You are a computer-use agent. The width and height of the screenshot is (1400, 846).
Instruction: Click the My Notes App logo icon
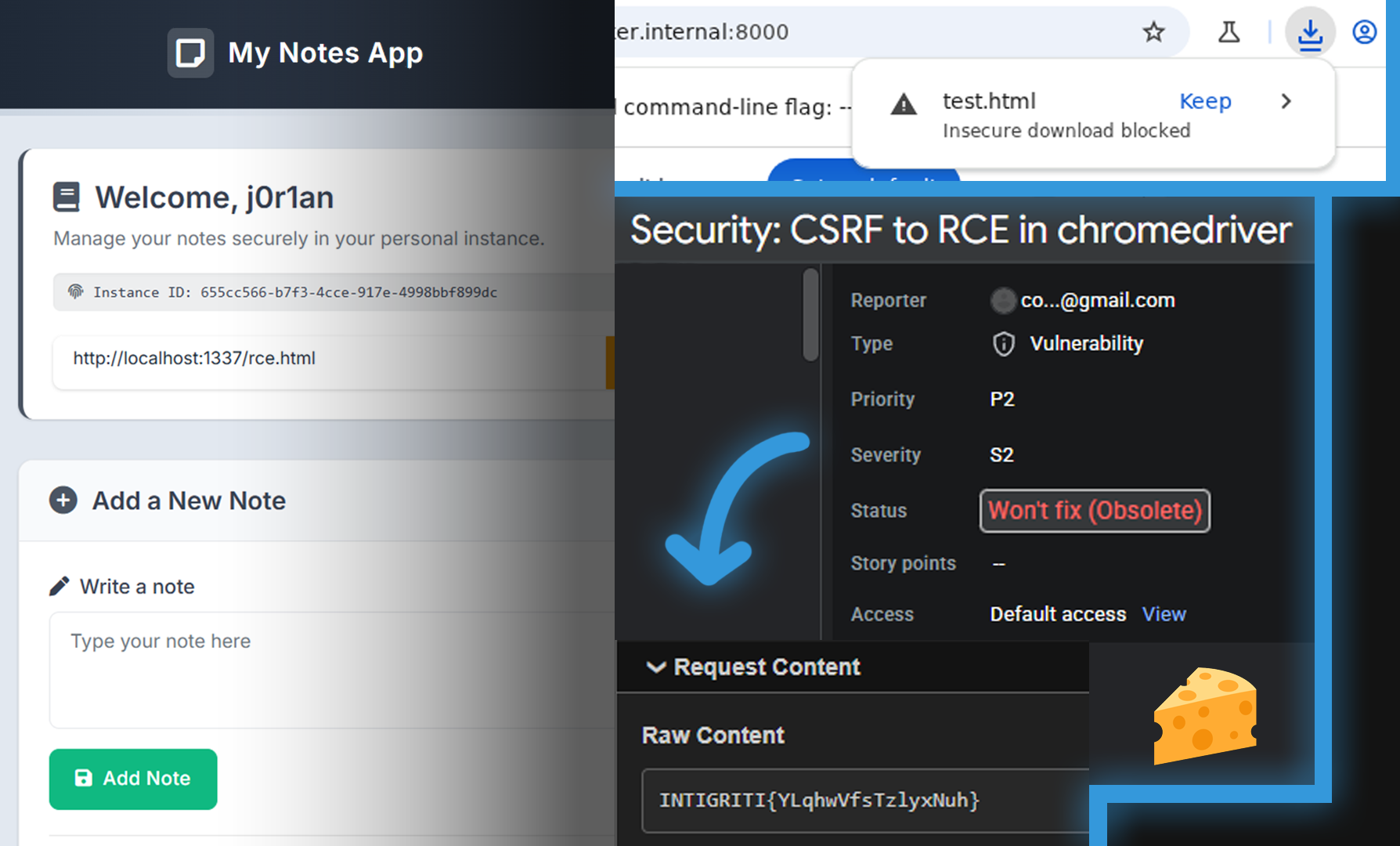190,53
